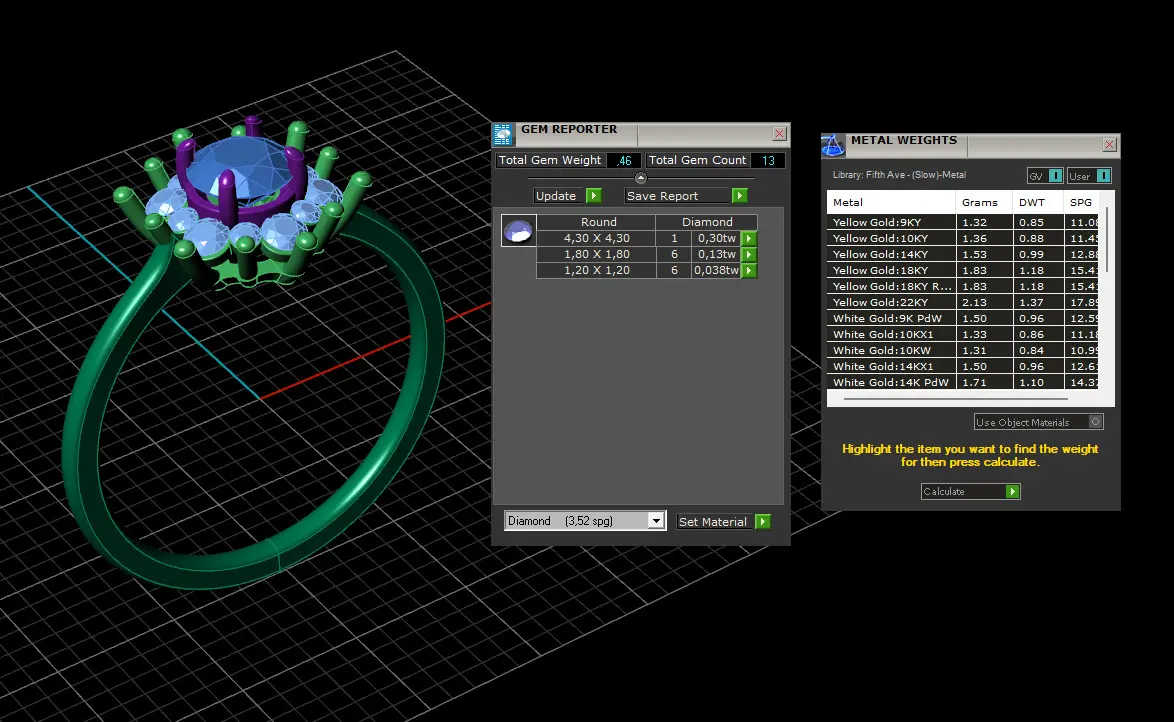The height and width of the screenshot is (722, 1174).
Task: Select the Yellow Gold:14KY row
Action: 963,255
